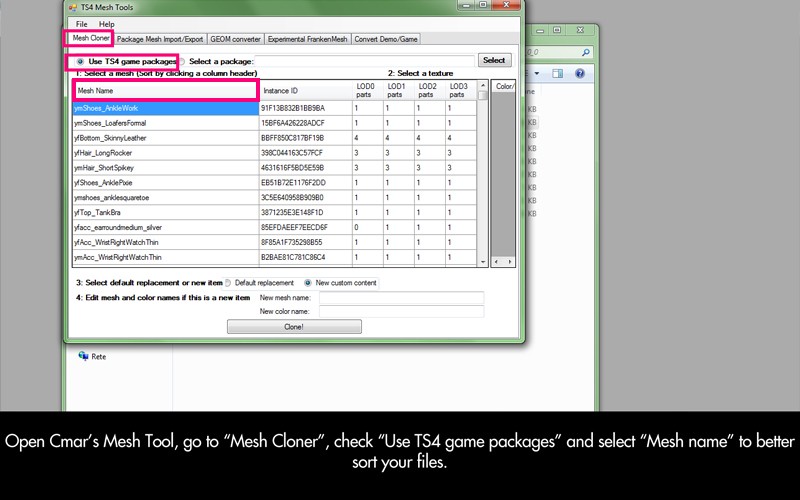Click instance ID BBFF850C817BF19B

(x=292, y=138)
